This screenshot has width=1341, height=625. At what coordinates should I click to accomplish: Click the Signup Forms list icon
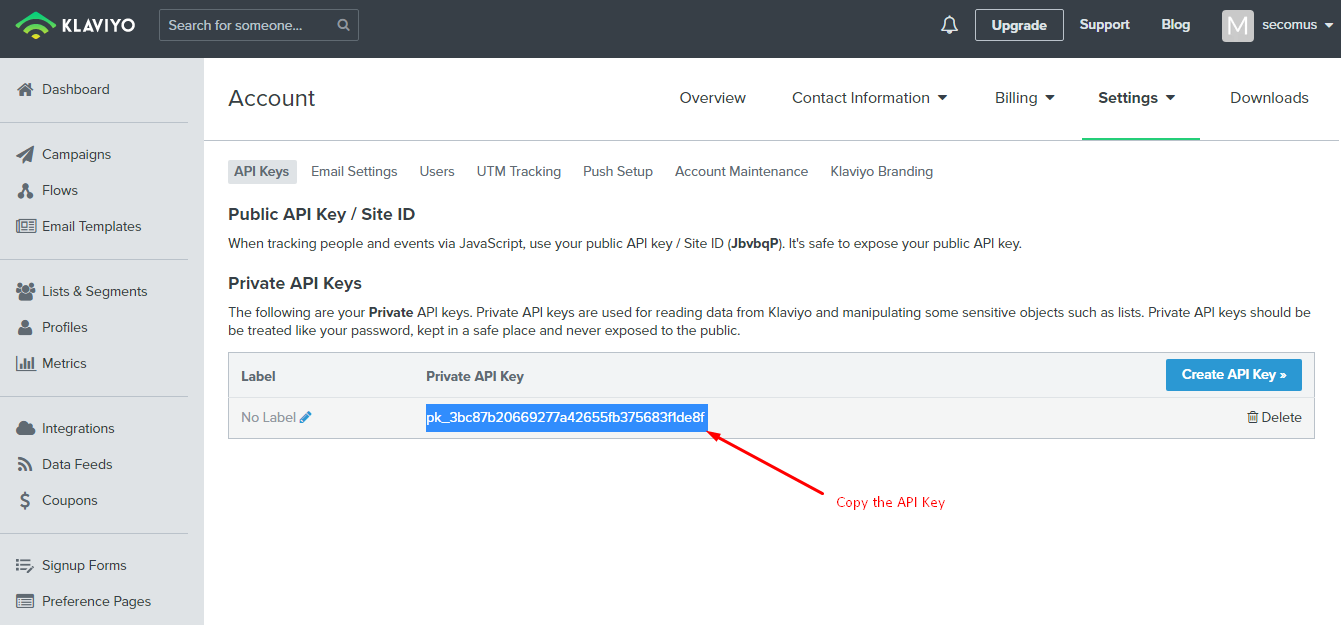(26, 565)
